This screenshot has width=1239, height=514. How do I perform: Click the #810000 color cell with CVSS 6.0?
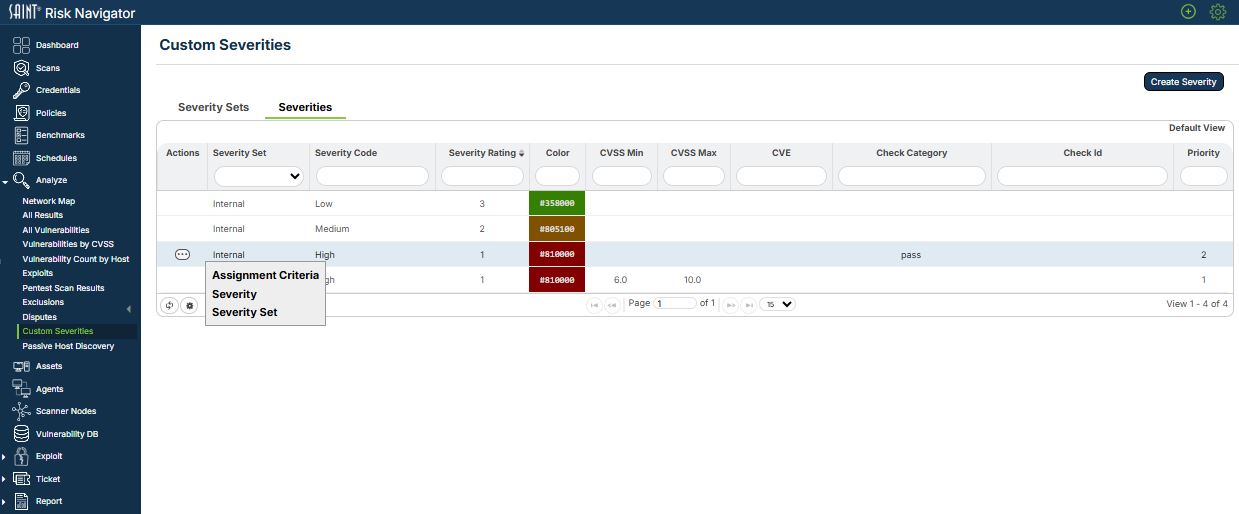tap(557, 280)
